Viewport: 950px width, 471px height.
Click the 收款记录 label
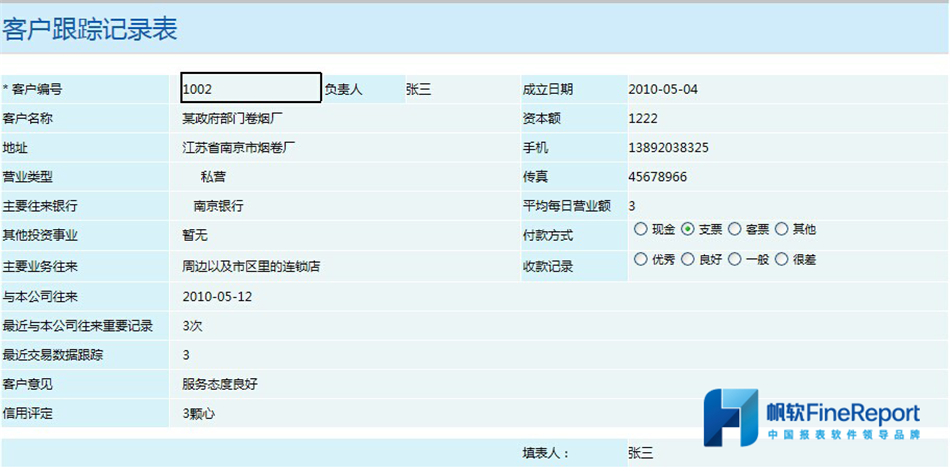click(548, 266)
